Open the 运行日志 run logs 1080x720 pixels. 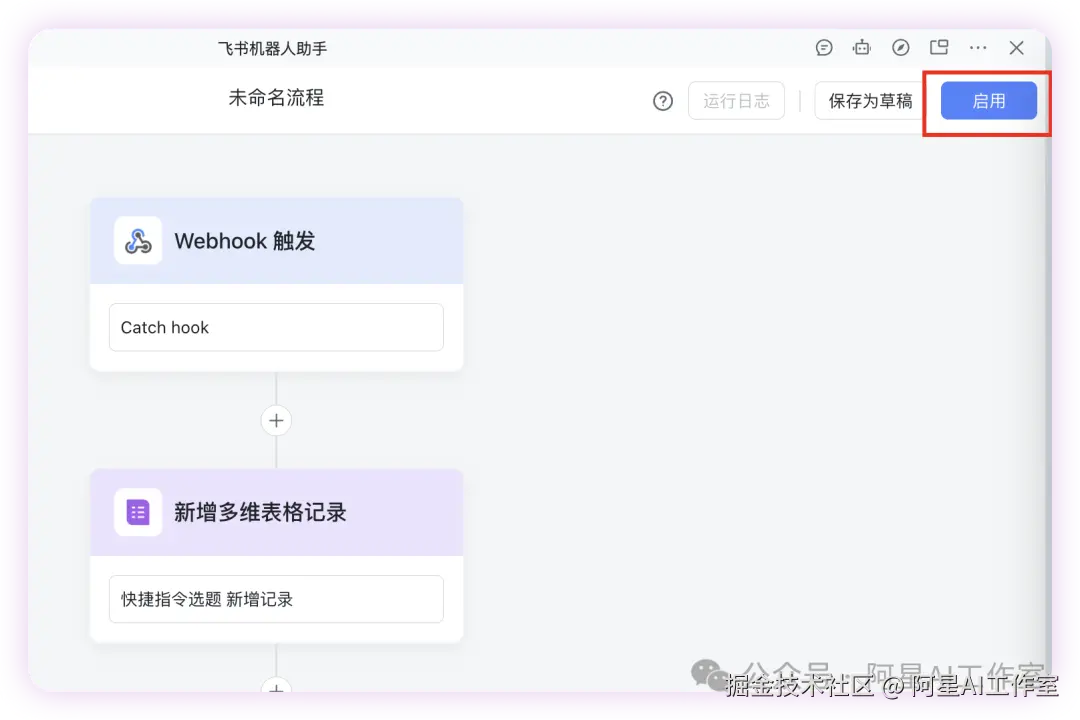[x=736, y=100]
